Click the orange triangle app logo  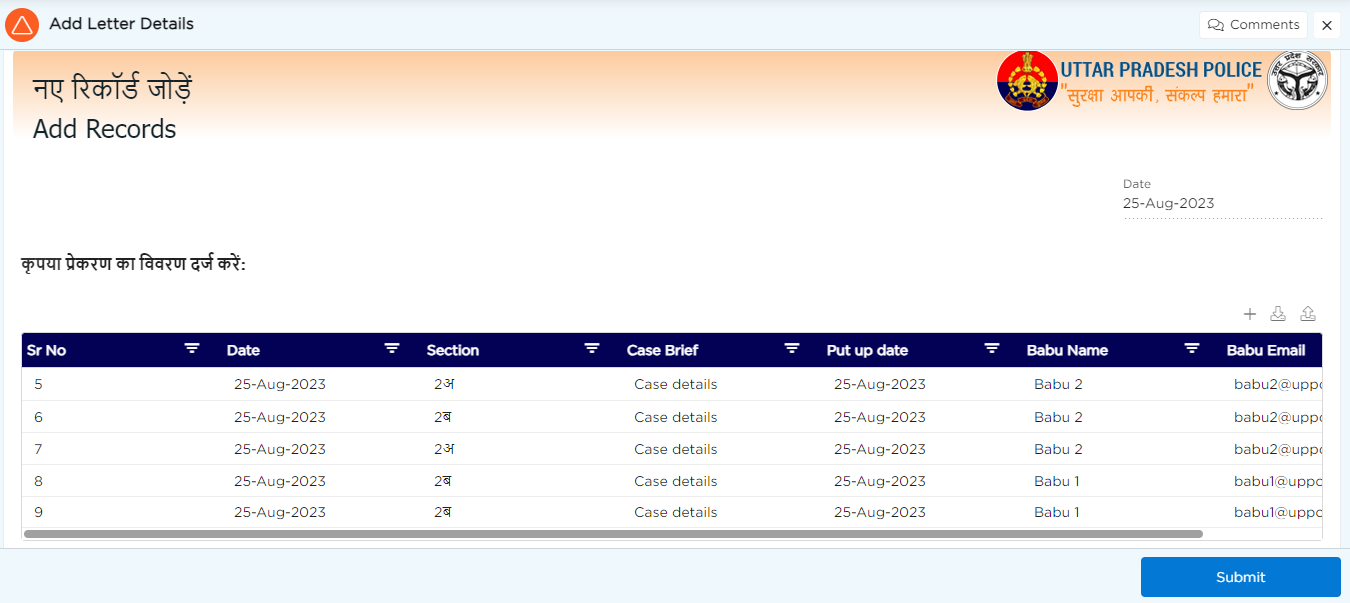(x=22, y=25)
